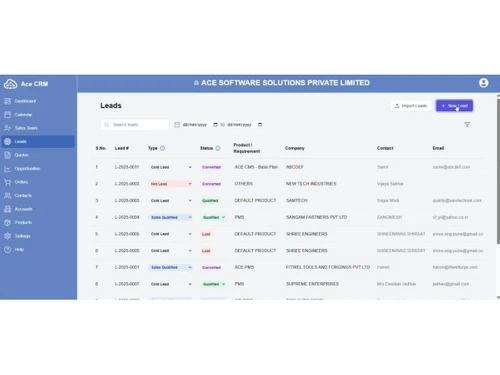Click the From date dd/mm/yyyy field

(x=195, y=125)
